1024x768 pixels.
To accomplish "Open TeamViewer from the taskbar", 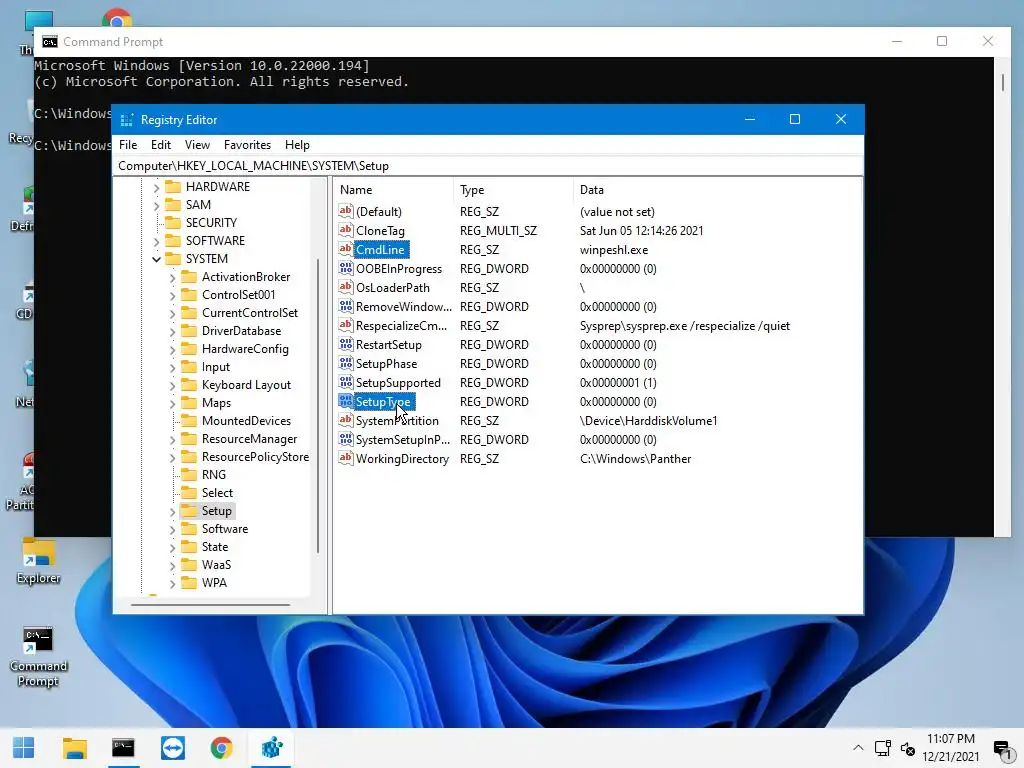I will (x=172, y=748).
